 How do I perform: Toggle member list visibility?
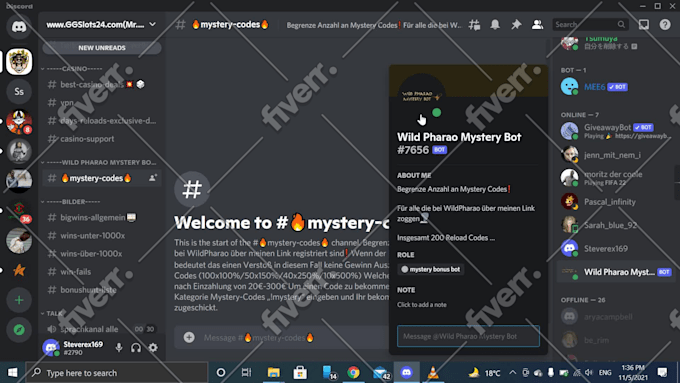(x=537, y=25)
